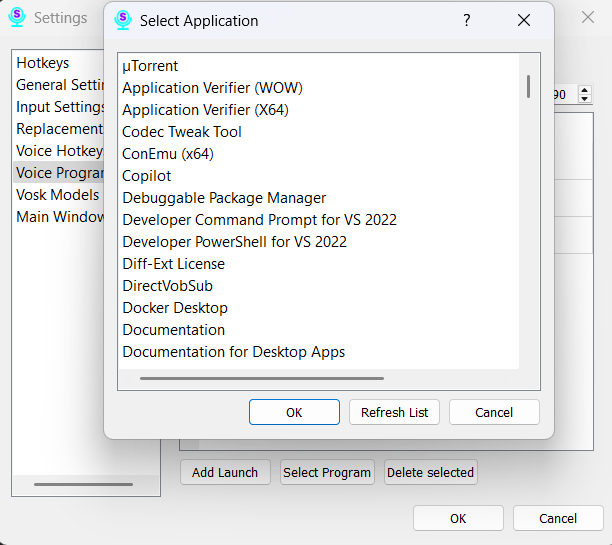The width and height of the screenshot is (612, 545).
Task: Click the horizontal scrollbar of application list
Action: point(262,378)
